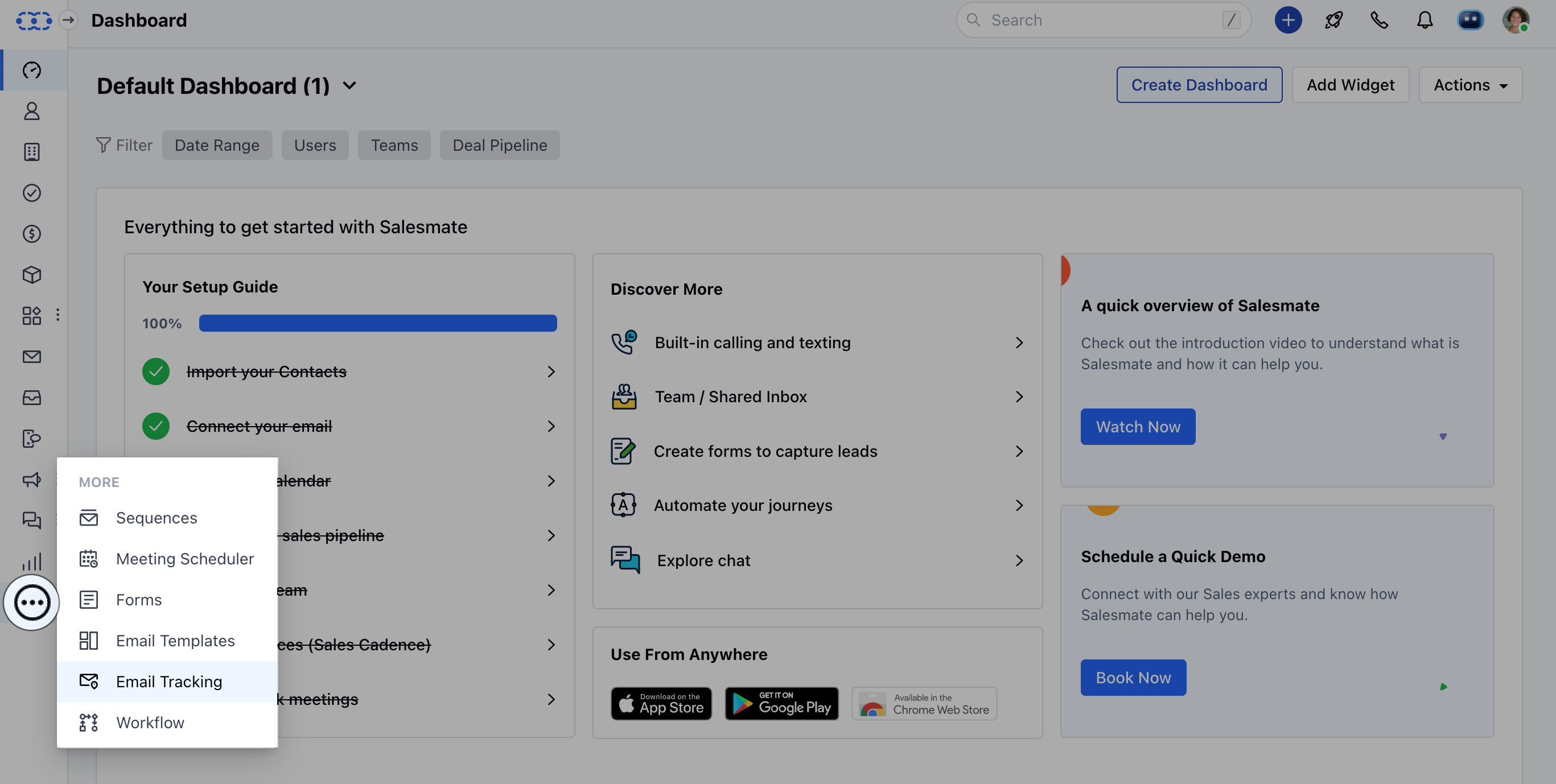
Task: Click the blue plus quick-add button
Action: point(1288,20)
